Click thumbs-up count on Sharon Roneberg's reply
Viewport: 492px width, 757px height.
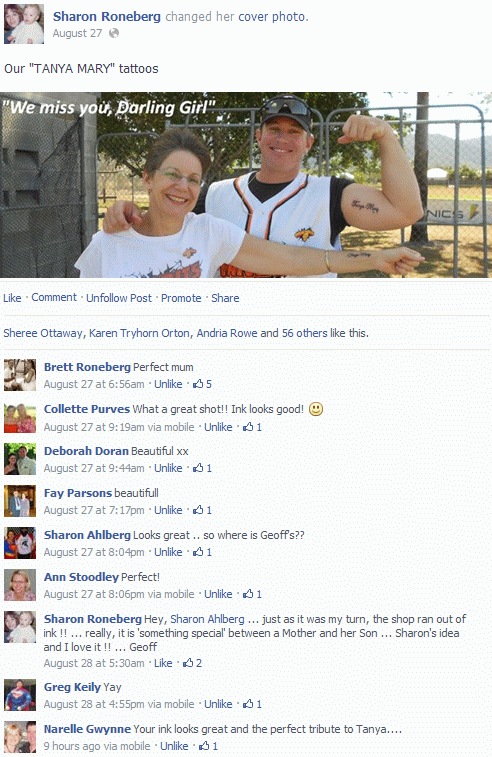[199, 663]
